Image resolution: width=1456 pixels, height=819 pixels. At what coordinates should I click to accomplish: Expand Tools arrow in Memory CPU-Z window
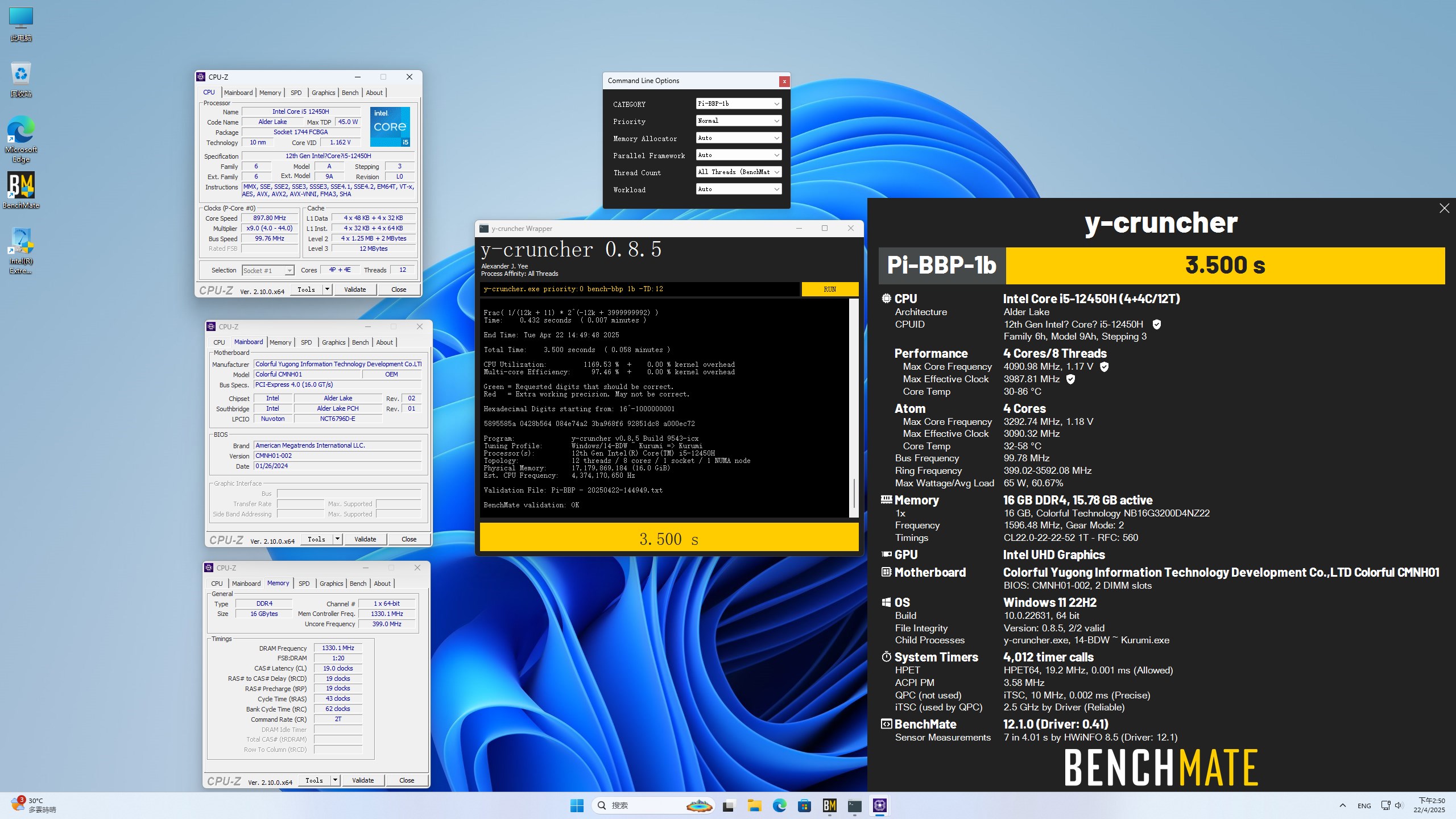point(335,780)
